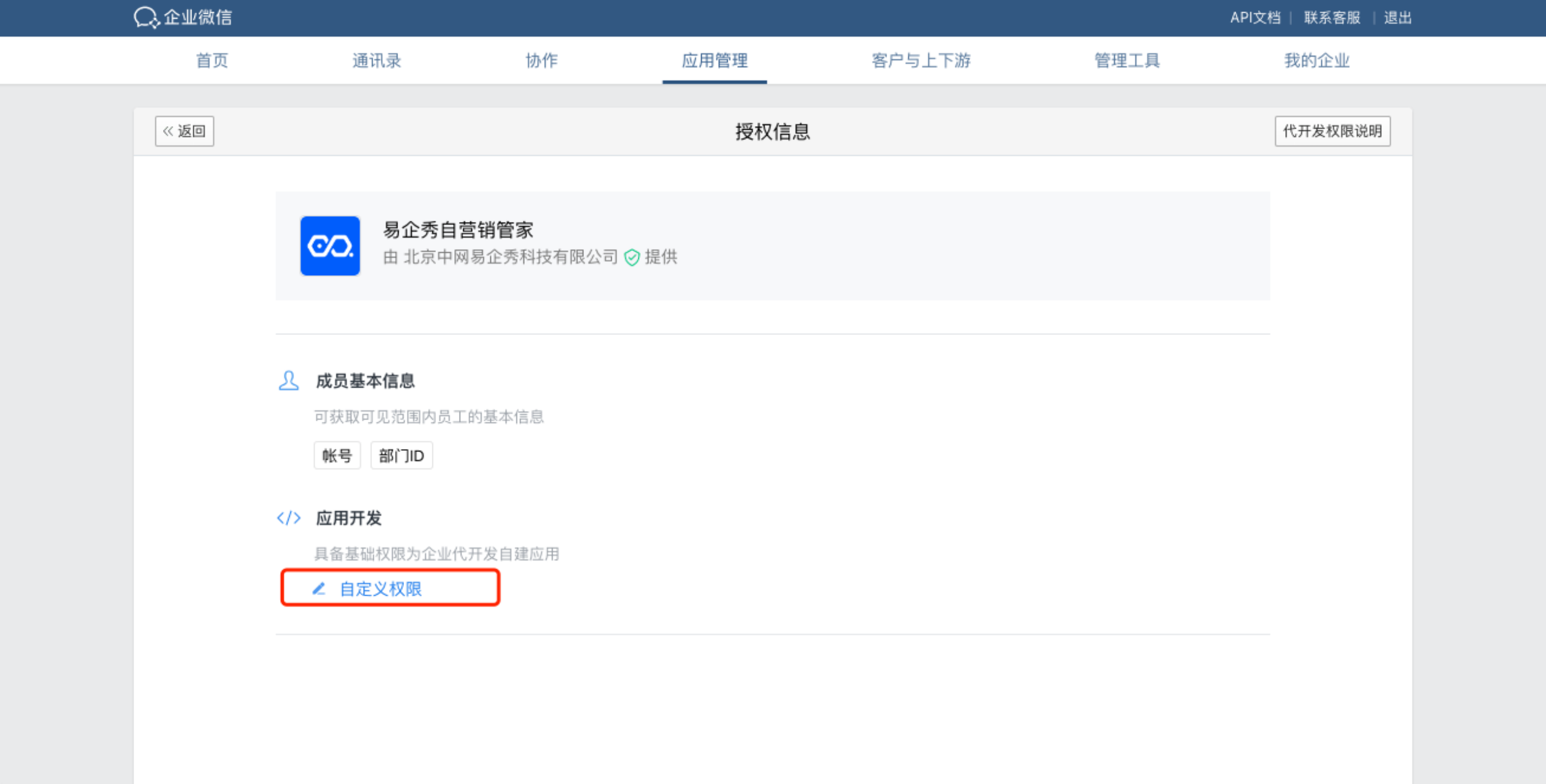Open the 协作 tab
Viewport: 1546px width, 784px height.
pyautogui.click(x=542, y=60)
